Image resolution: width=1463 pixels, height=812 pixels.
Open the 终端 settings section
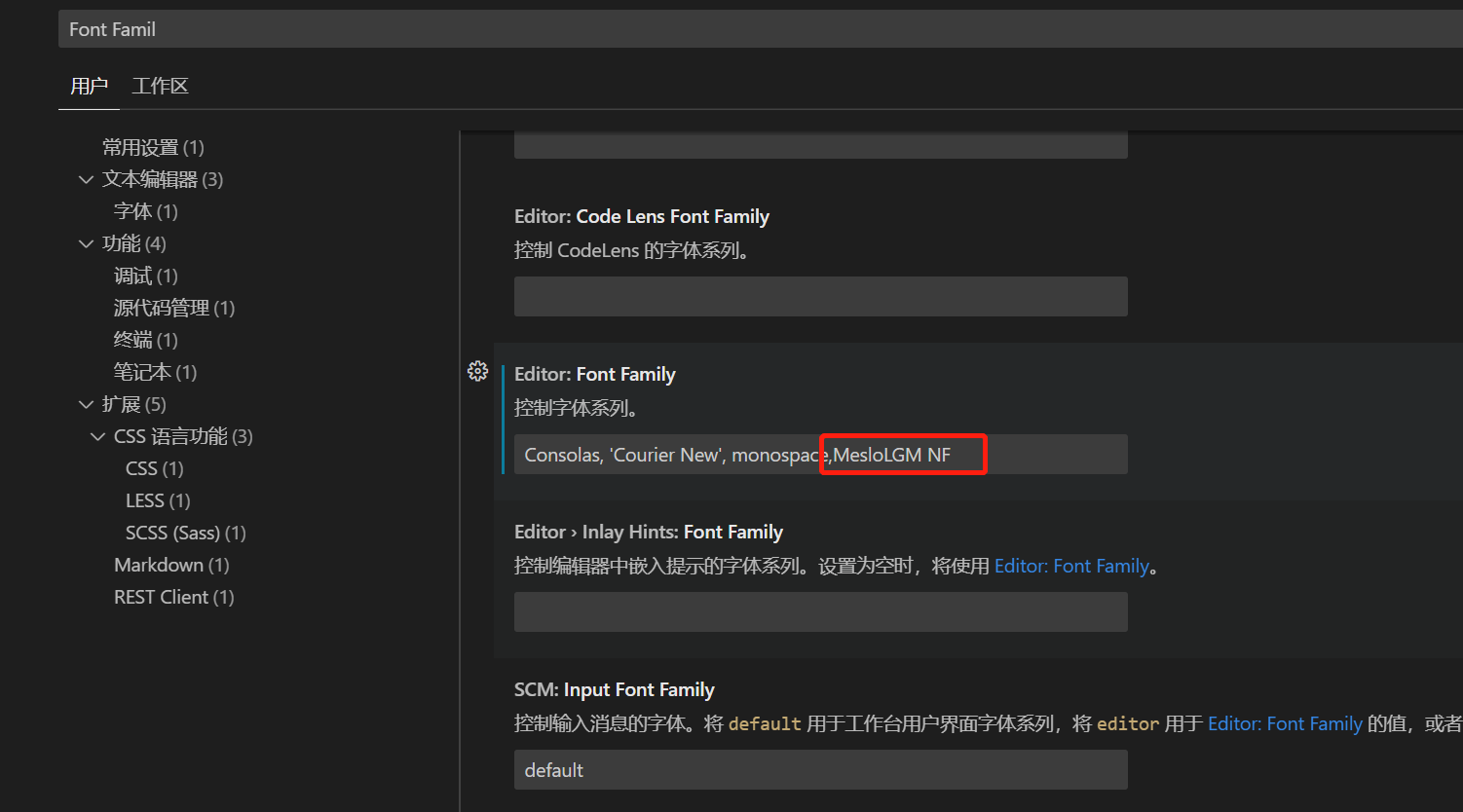click(x=145, y=339)
